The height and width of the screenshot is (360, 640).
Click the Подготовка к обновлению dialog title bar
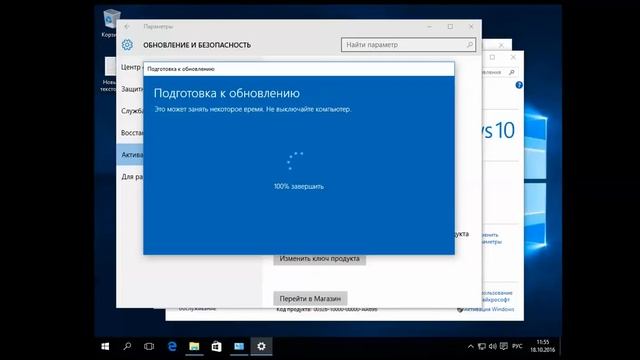tap(299, 69)
